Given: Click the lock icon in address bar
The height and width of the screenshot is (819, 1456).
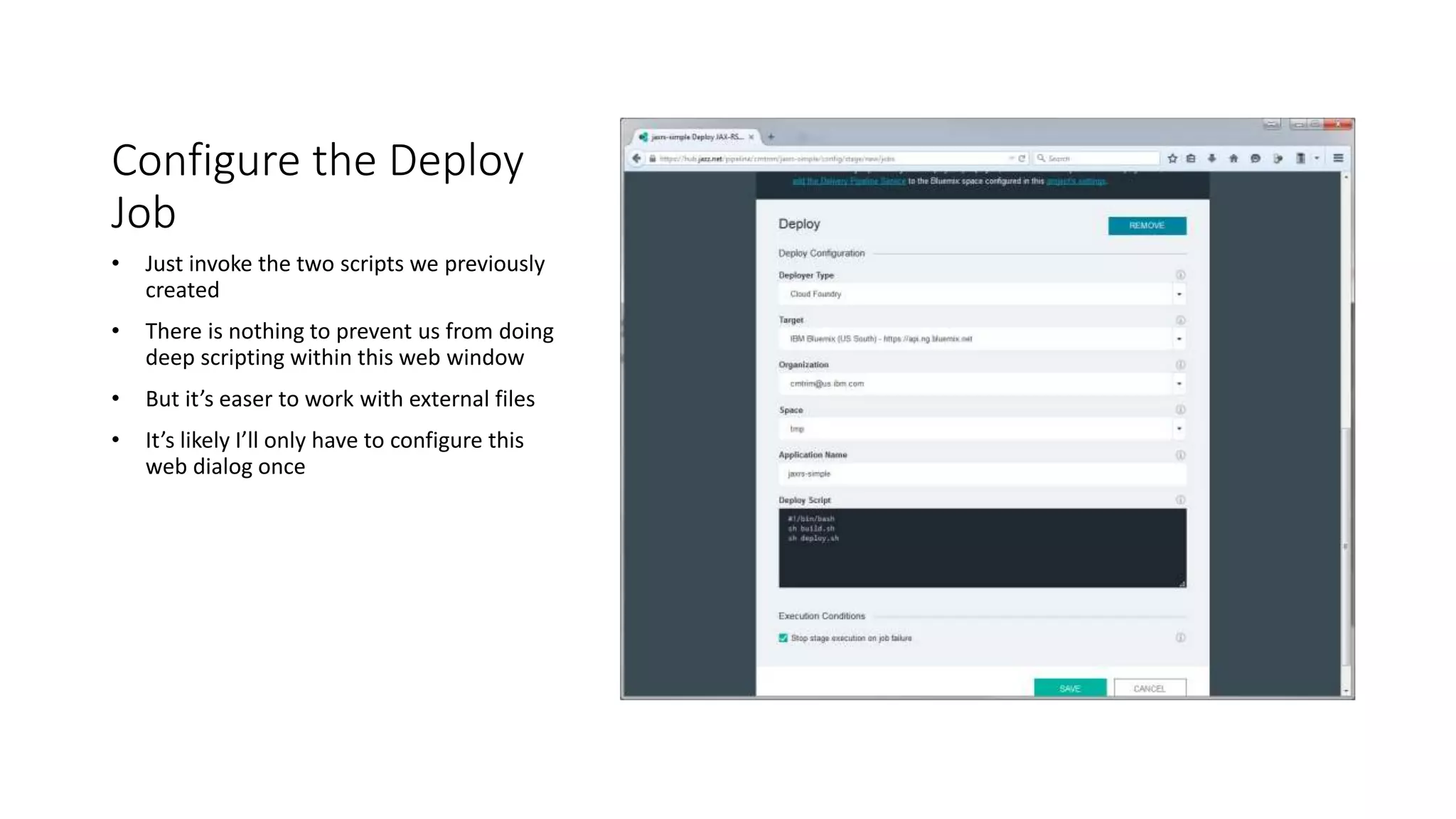Looking at the screenshot, I should pyautogui.click(x=653, y=159).
